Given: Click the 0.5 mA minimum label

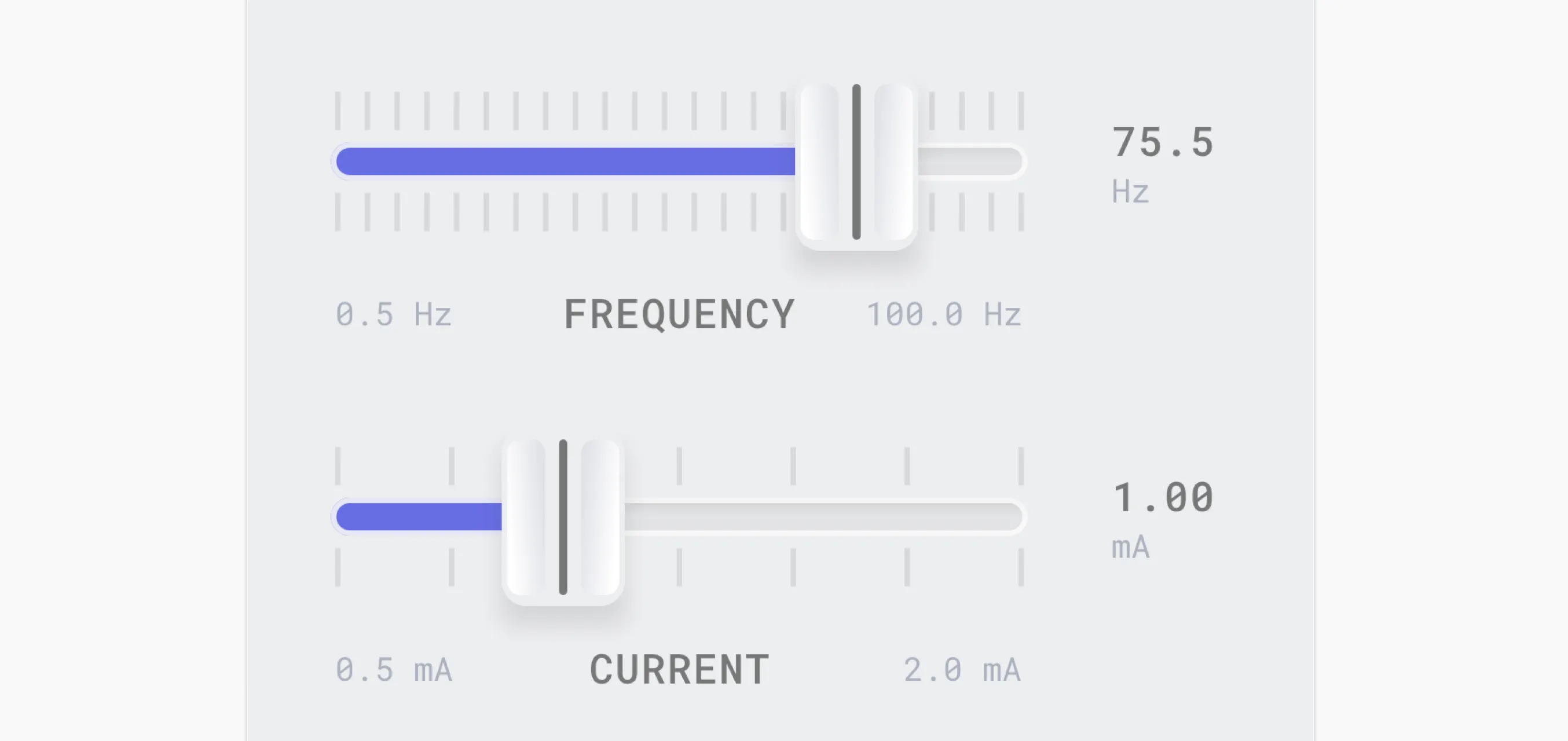Looking at the screenshot, I should [393, 670].
